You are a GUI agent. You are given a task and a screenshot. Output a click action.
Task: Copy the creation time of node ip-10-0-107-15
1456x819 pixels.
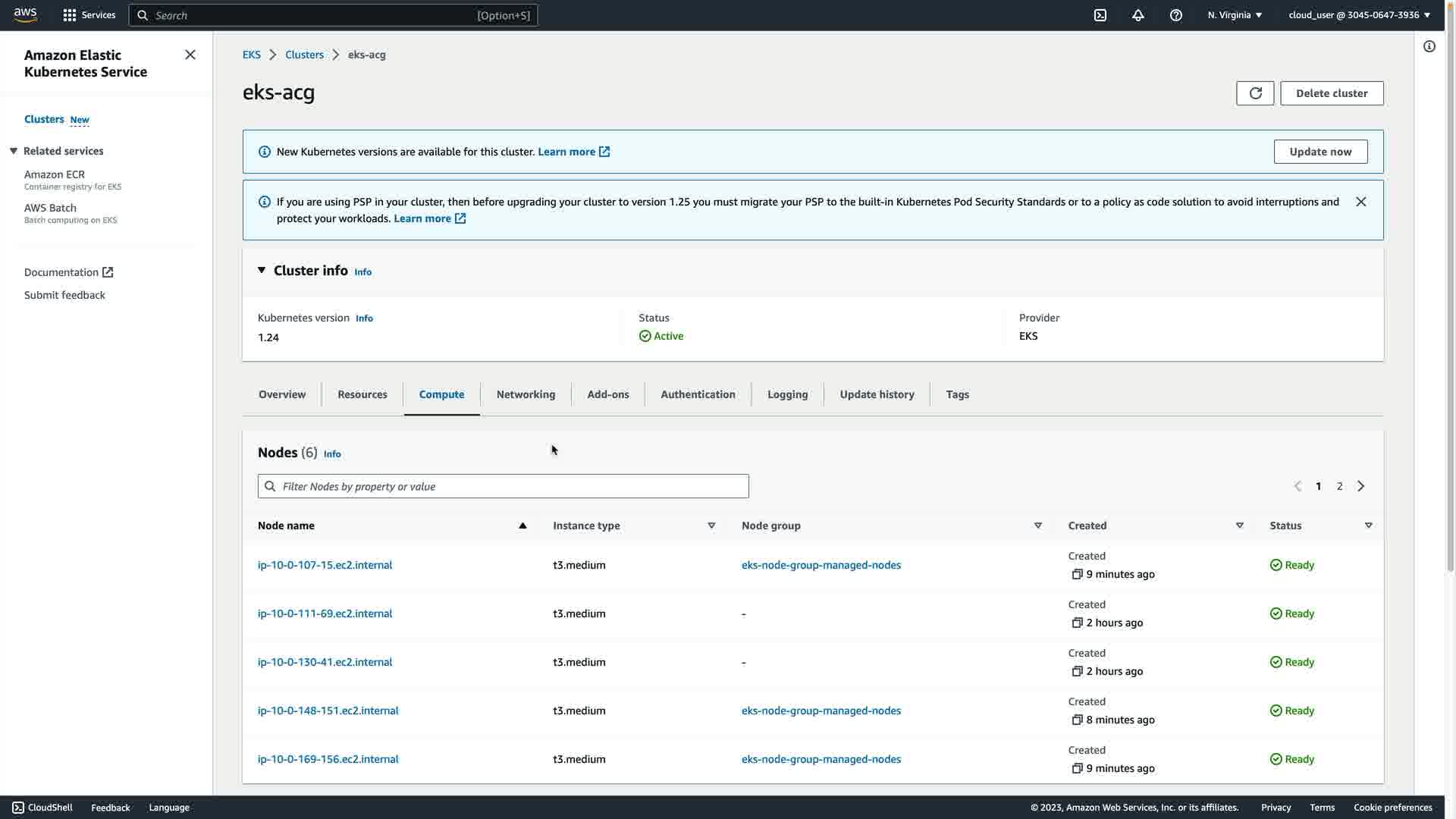[x=1077, y=575]
